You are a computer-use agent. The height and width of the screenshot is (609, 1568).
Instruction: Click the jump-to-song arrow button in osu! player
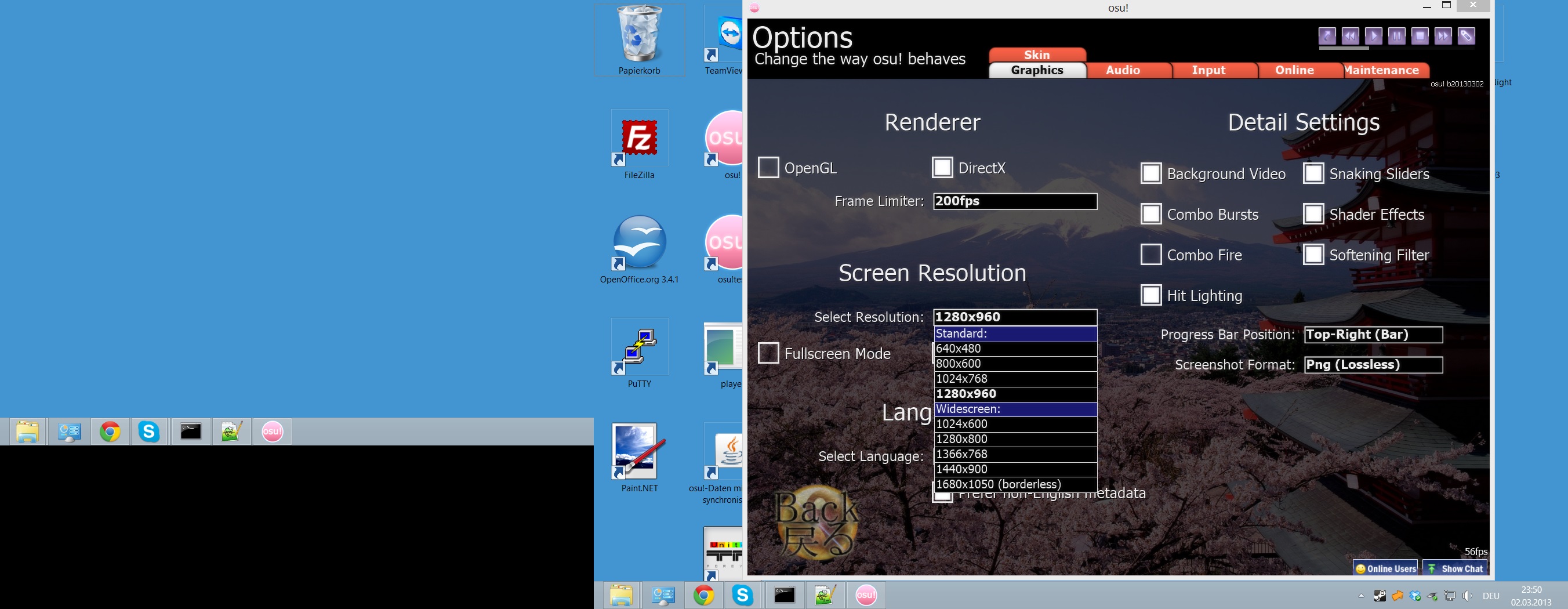1327,36
